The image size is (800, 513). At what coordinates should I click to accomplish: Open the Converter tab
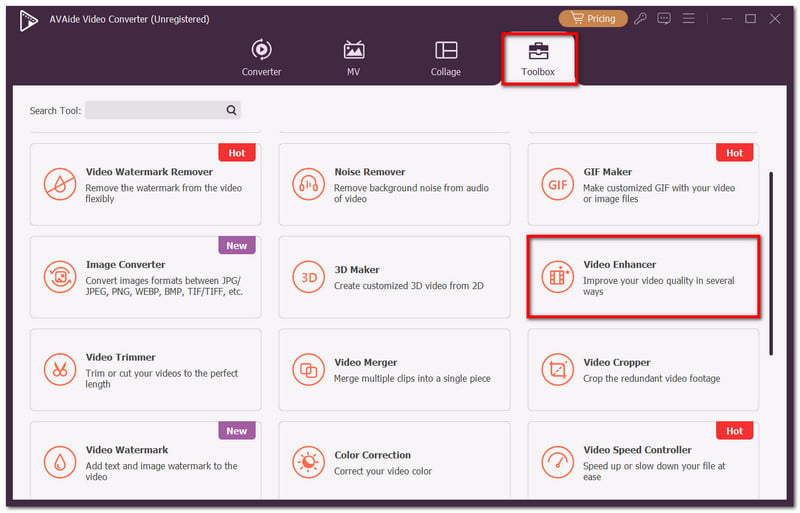pyautogui.click(x=261, y=58)
